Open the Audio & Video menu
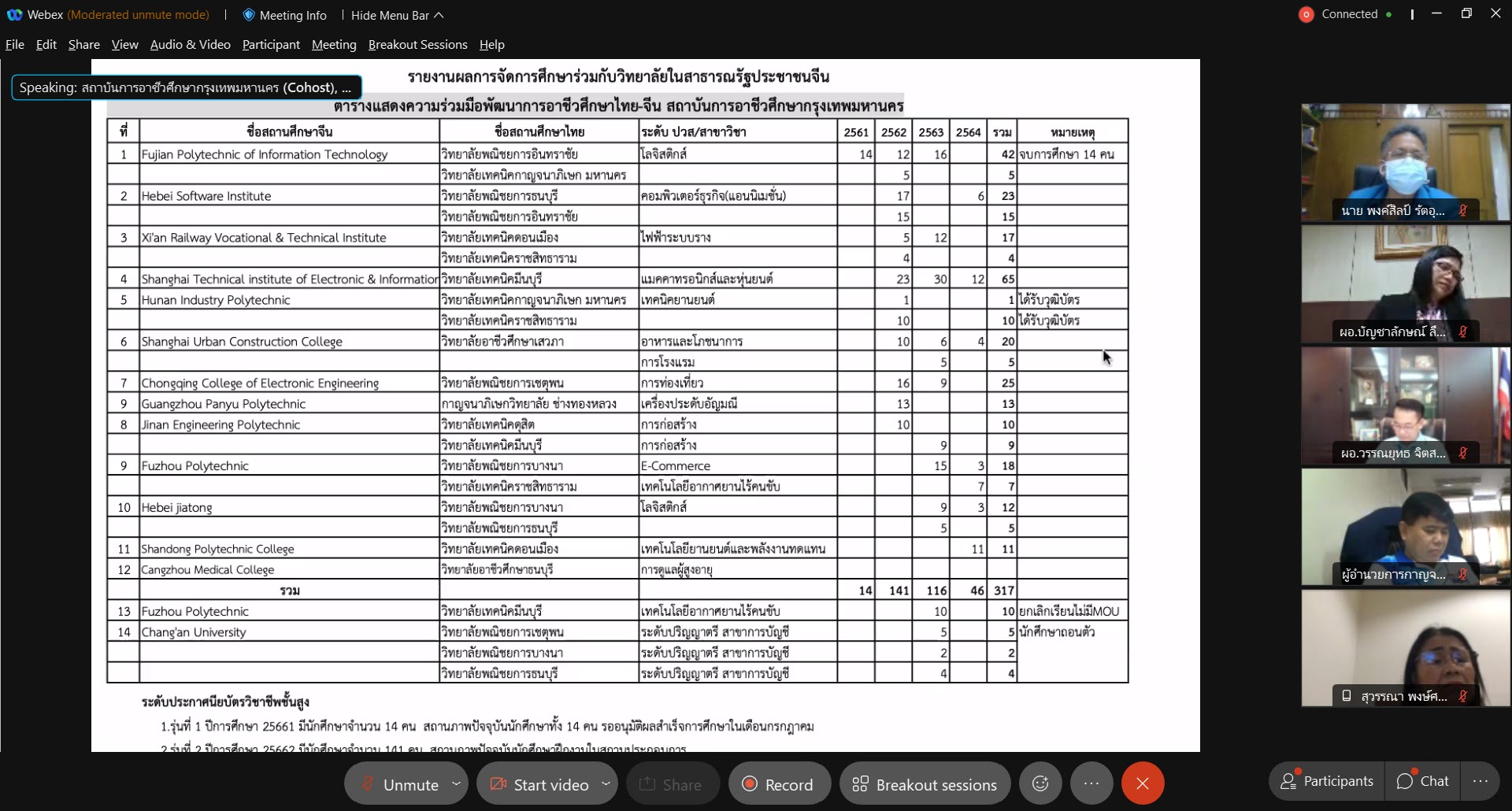Viewport: 1512px width, 811px height. click(x=191, y=45)
